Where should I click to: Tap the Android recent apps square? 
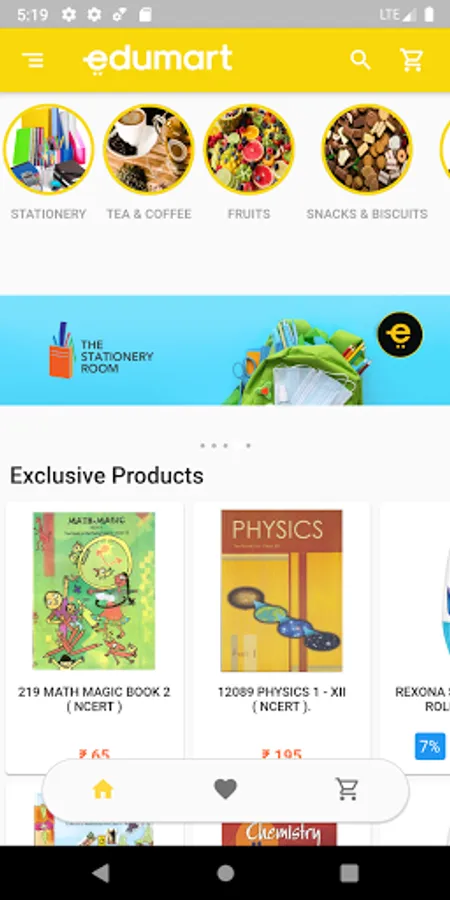[349, 873]
